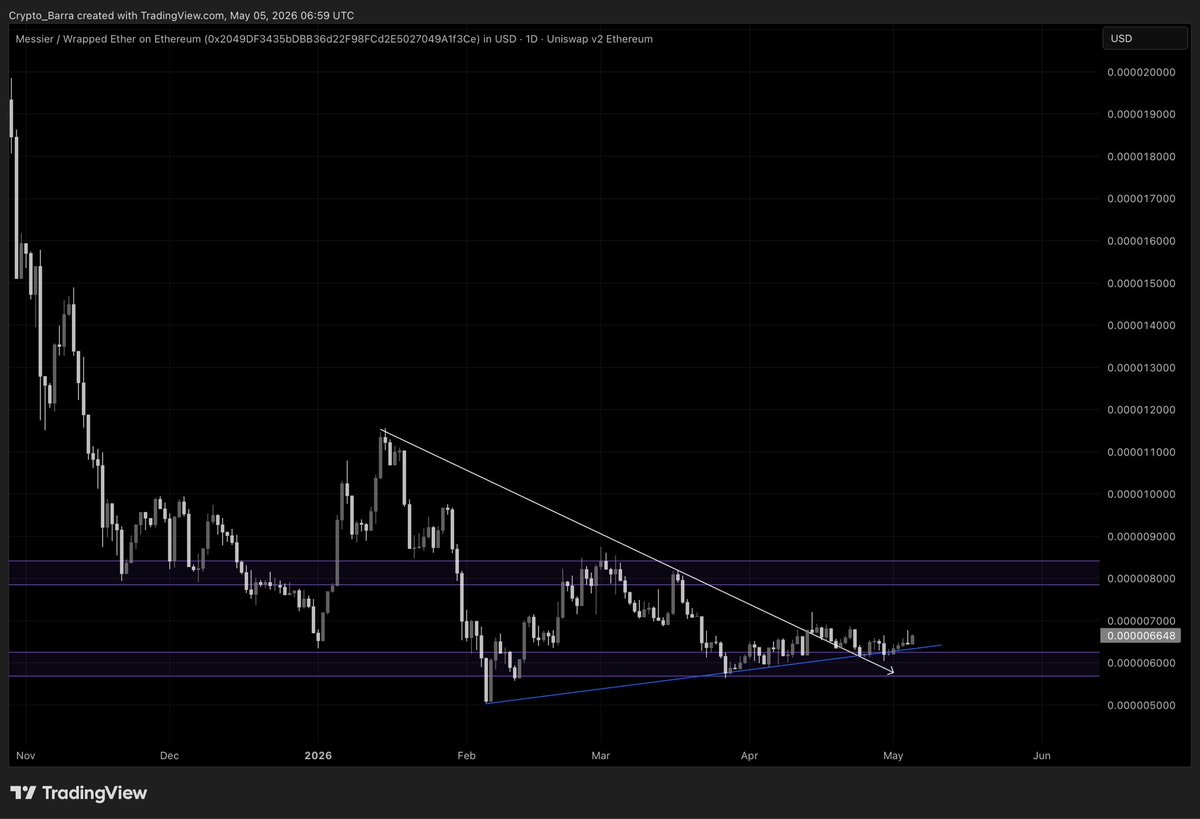
Task: Click price axis label 0.000011000
Action: pos(1143,453)
